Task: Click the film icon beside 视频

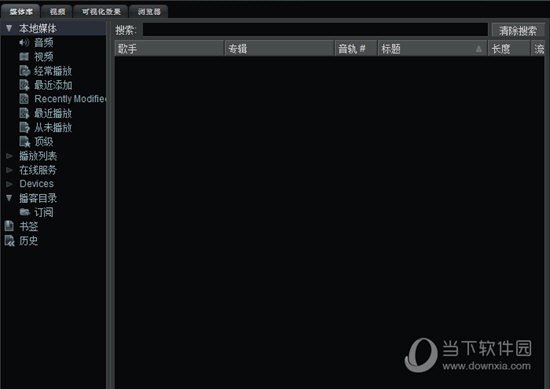Action: 24,56
